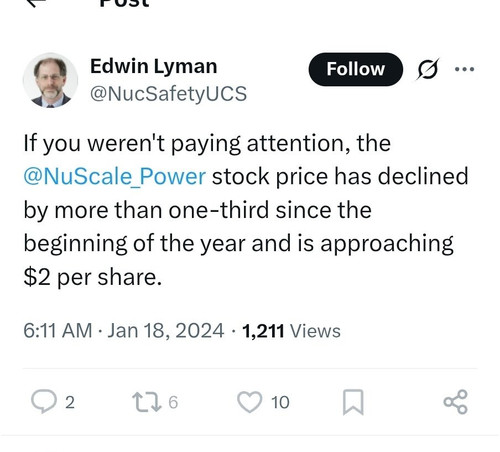
Task: Follow Edwin Lyman
Action: pyautogui.click(x=356, y=69)
